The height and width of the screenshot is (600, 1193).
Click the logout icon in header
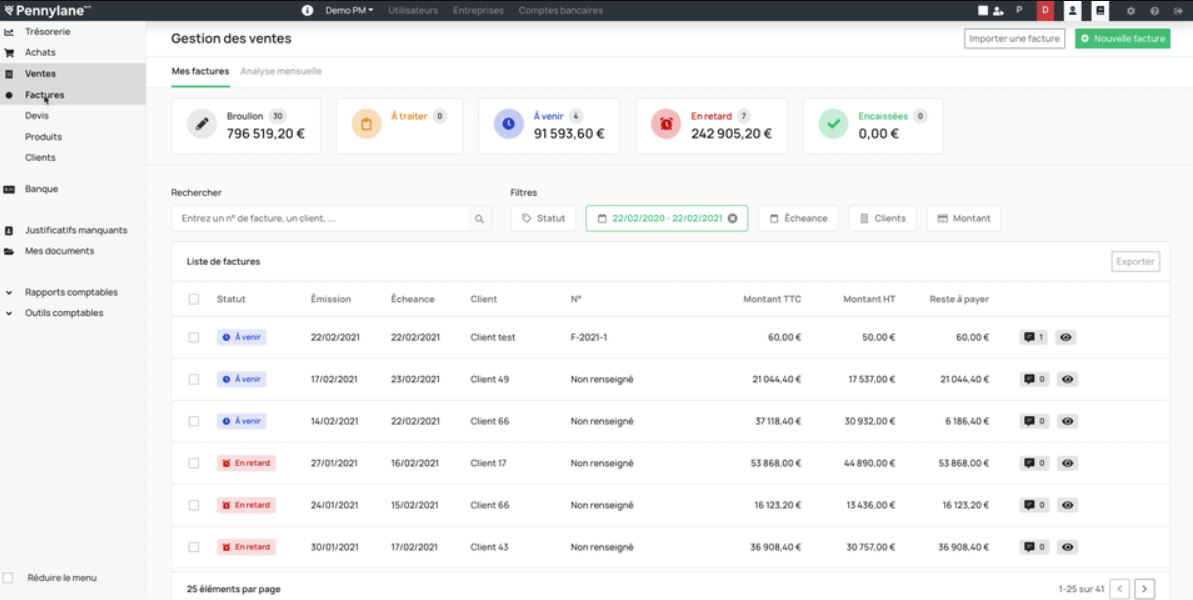tap(1177, 11)
